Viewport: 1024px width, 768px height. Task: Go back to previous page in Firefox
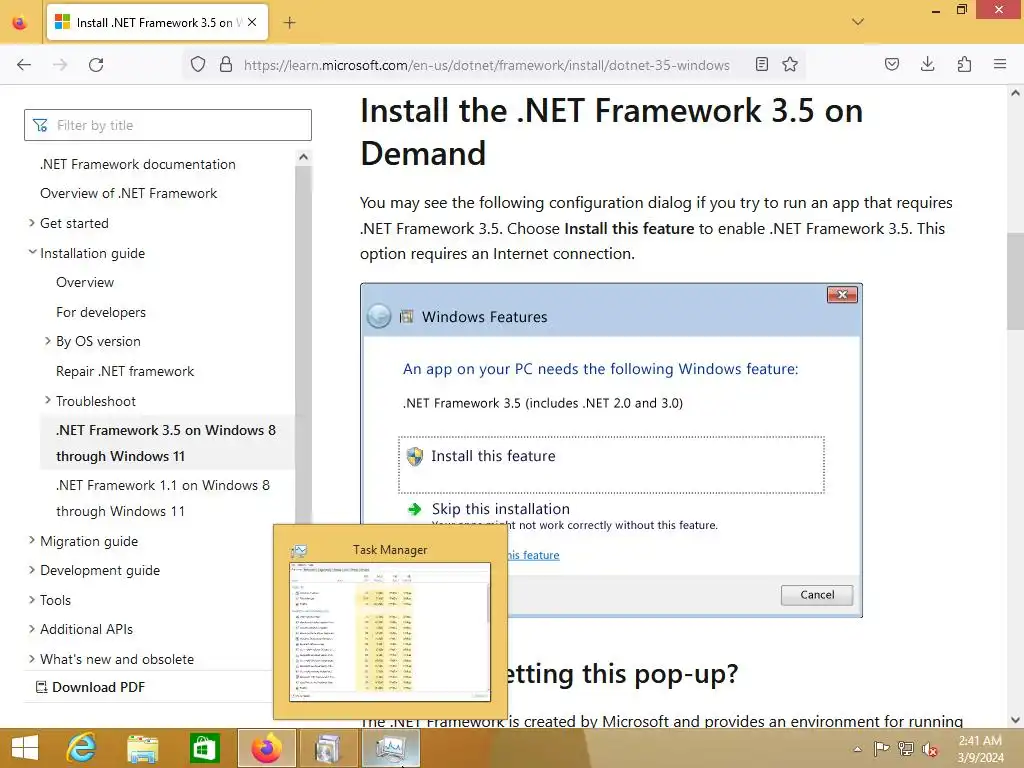24,65
